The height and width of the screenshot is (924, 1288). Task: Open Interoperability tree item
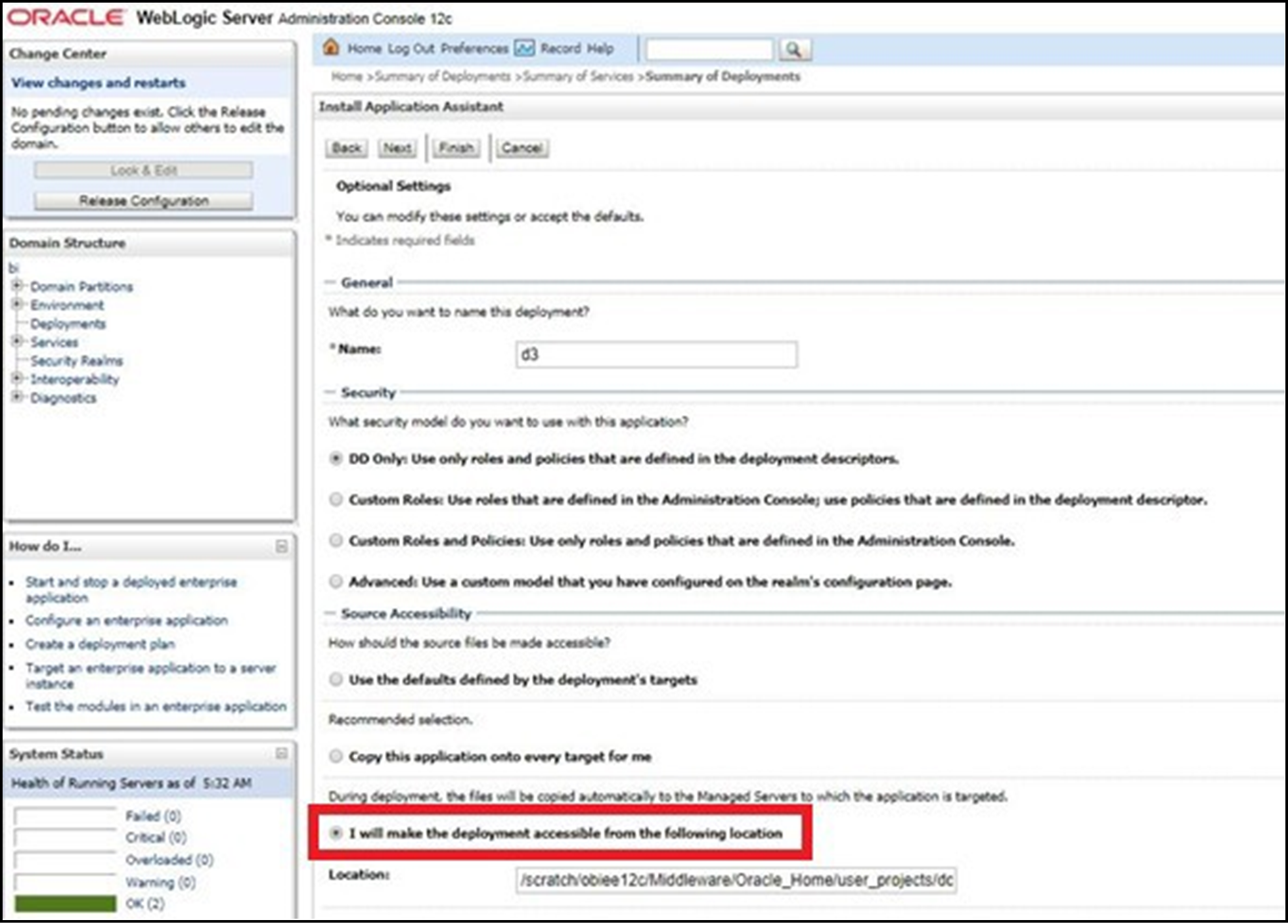tap(74, 380)
